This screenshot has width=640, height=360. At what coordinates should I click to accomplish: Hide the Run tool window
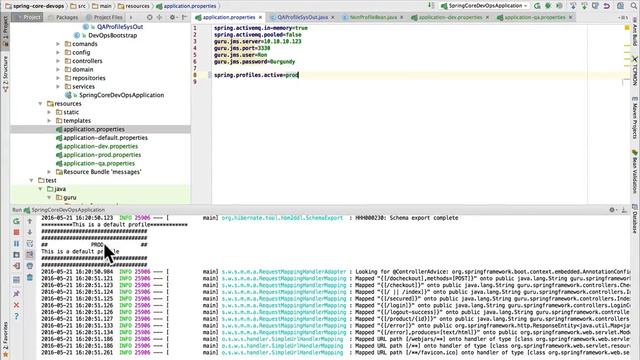[x=624, y=210]
